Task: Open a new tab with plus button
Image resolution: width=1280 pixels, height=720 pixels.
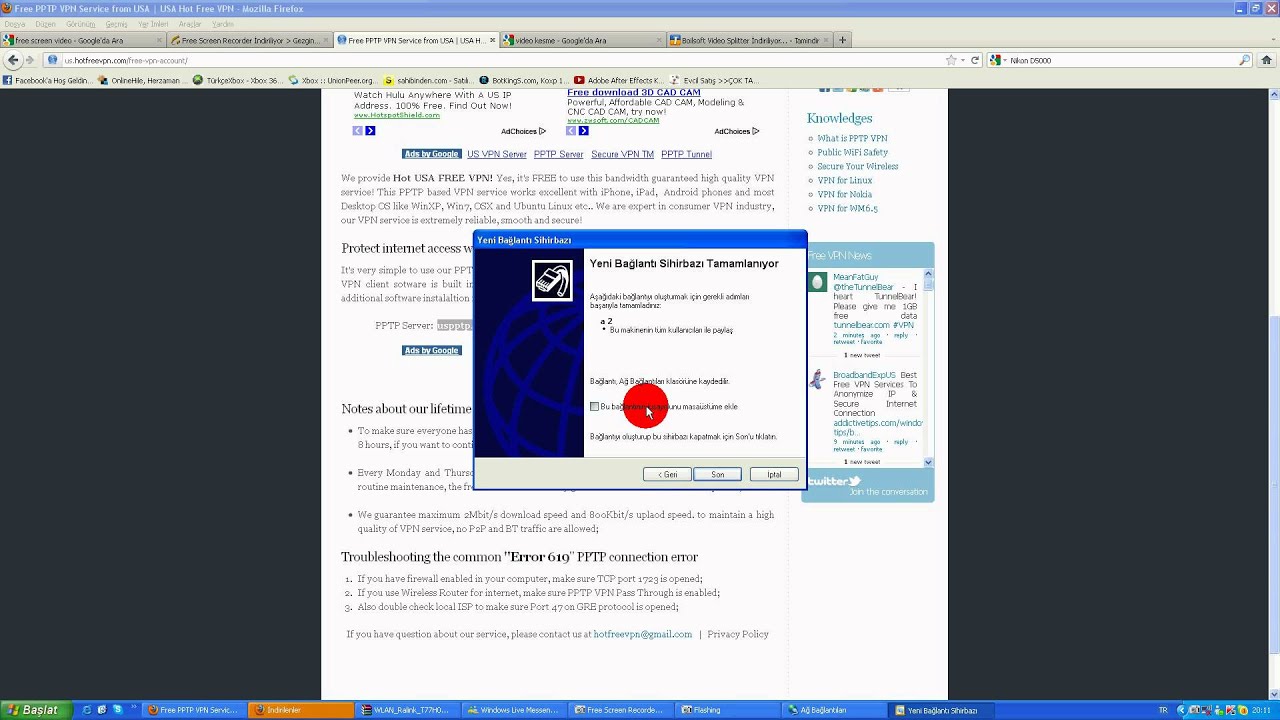Action: (x=843, y=40)
